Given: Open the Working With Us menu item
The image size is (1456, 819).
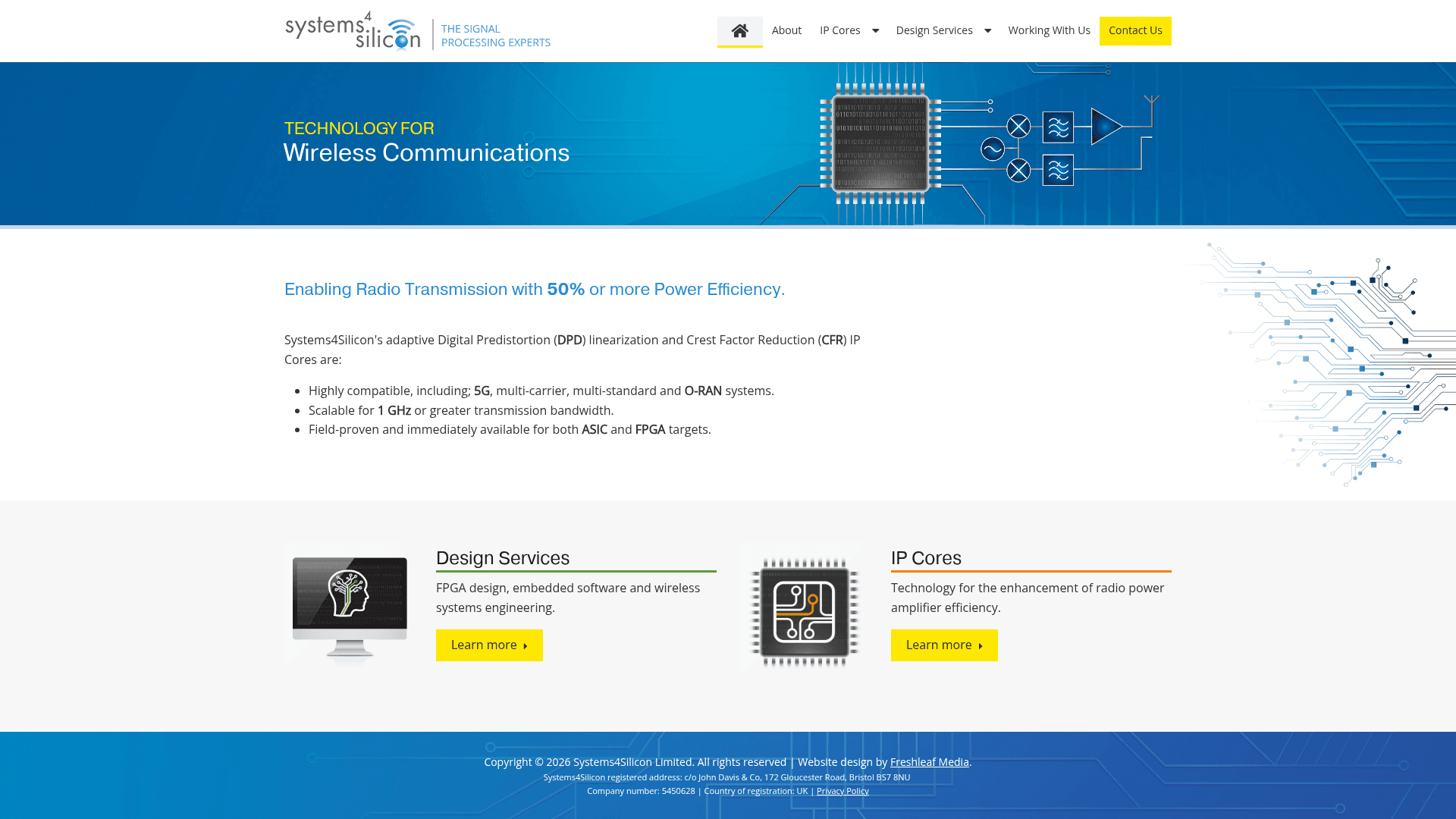Looking at the screenshot, I should pyautogui.click(x=1049, y=30).
